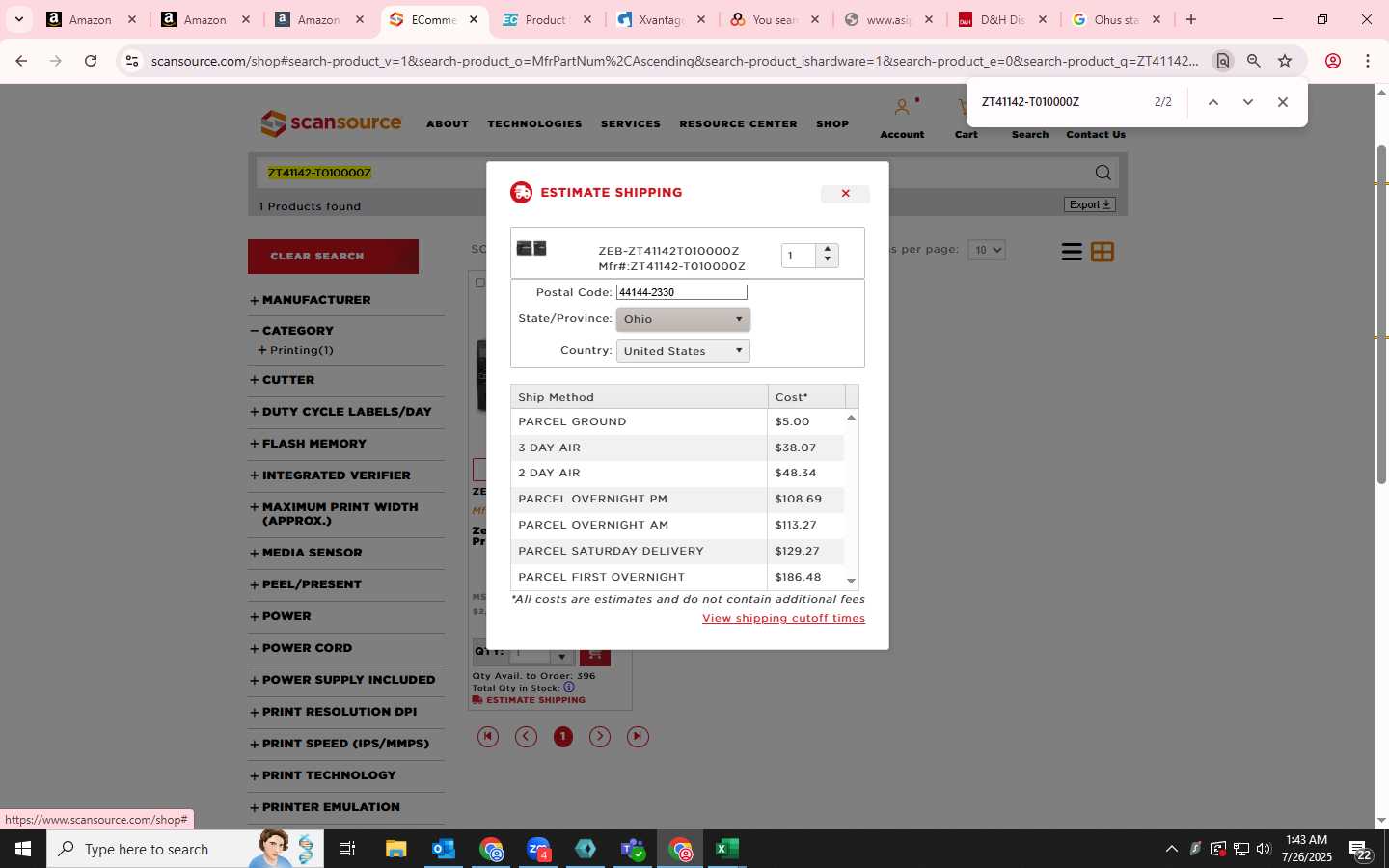Image resolution: width=1389 pixels, height=868 pixels.
Task: Edit the Postal Code field
Action: 681,292
